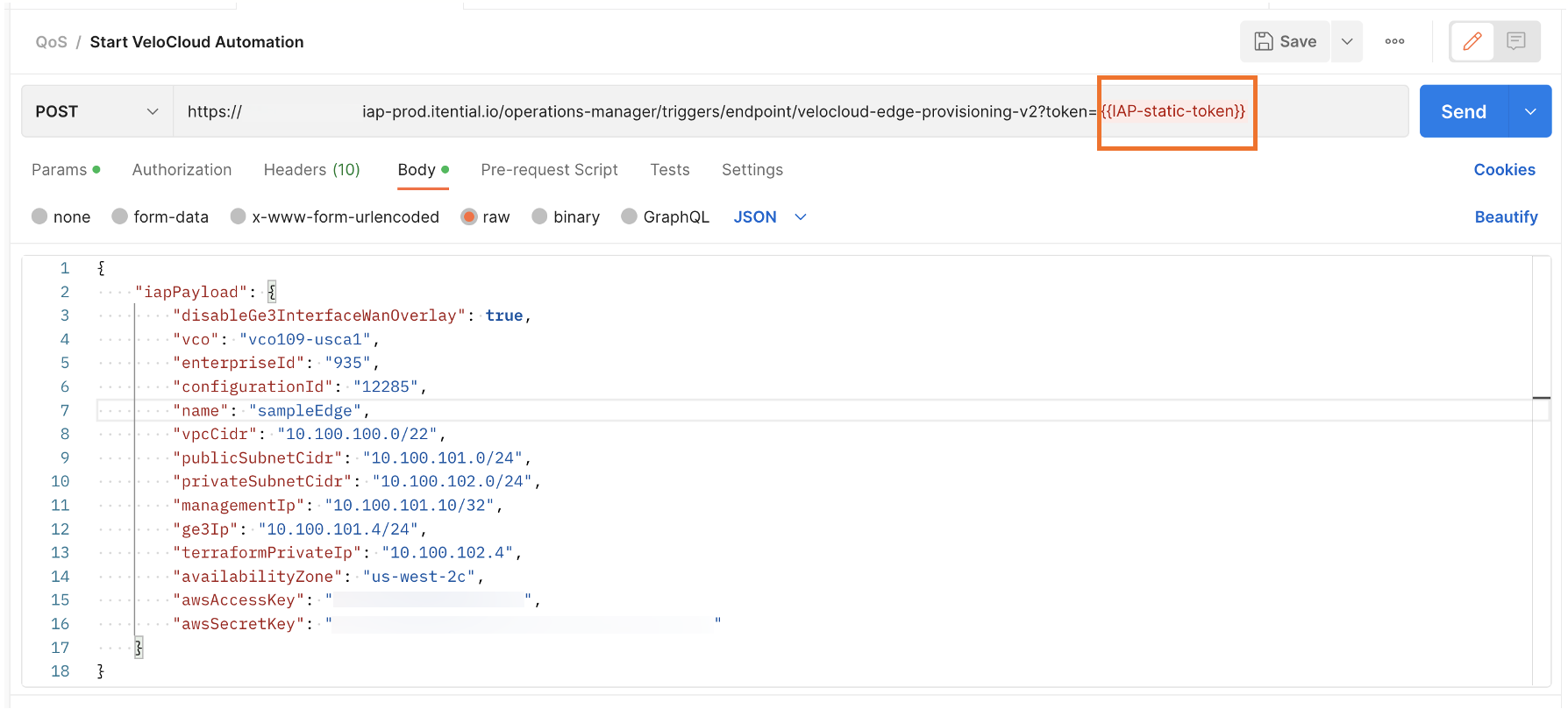Viewport: 1568px width, 709px height.
Task: Click the pencil edit icon
Action: point(1472,41)
